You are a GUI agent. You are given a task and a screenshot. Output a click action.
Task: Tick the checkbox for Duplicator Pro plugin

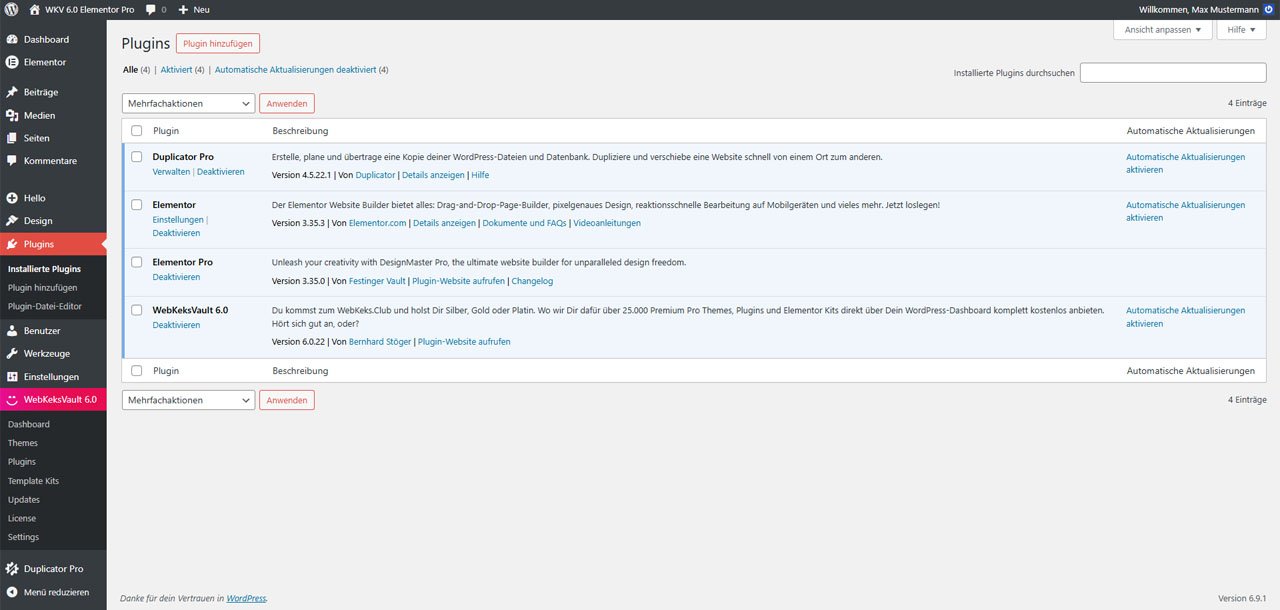click(x=137, y=157)
